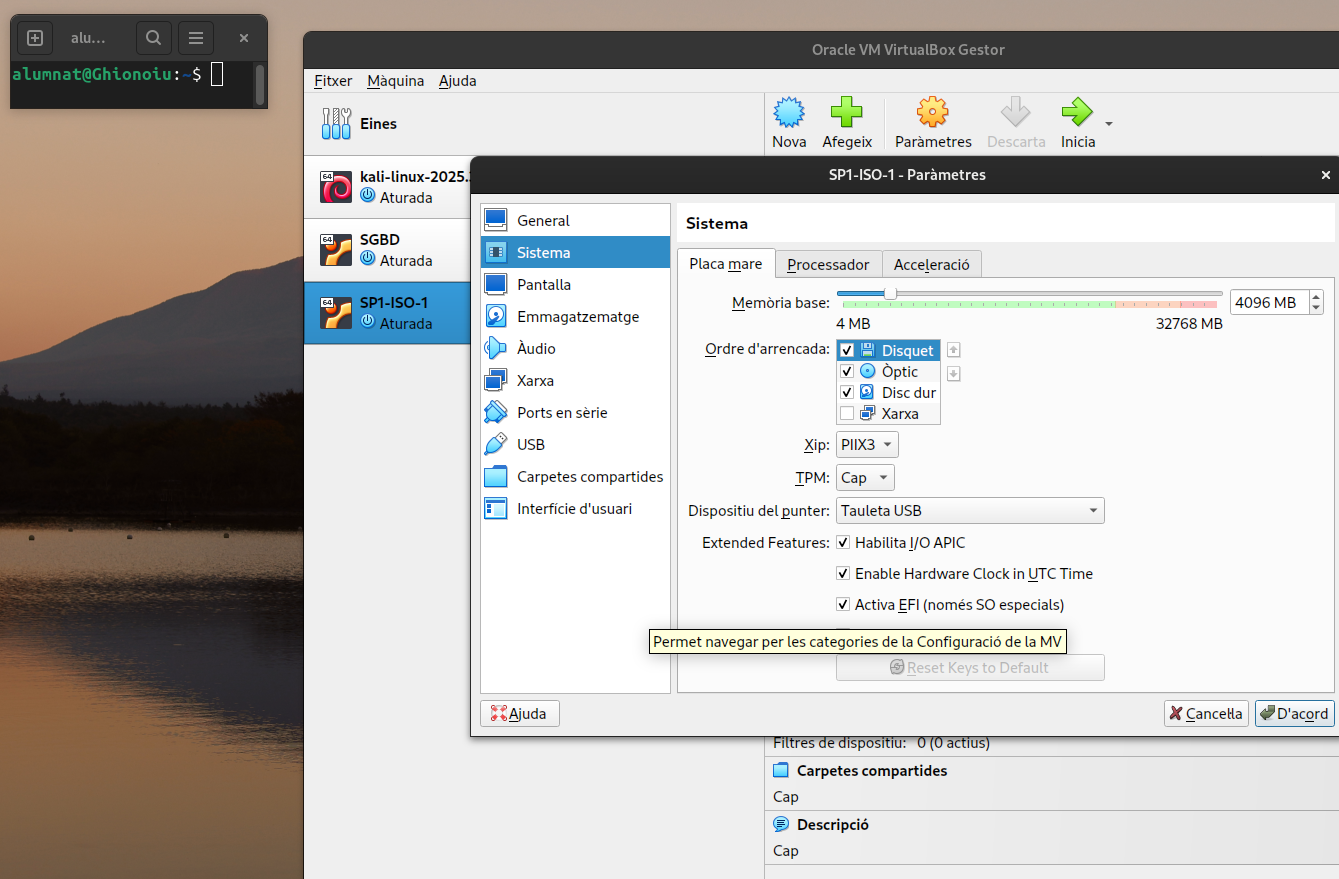Click the Inicia green arrow icon
1339x879 pixels.
(x=1077, y=113)
